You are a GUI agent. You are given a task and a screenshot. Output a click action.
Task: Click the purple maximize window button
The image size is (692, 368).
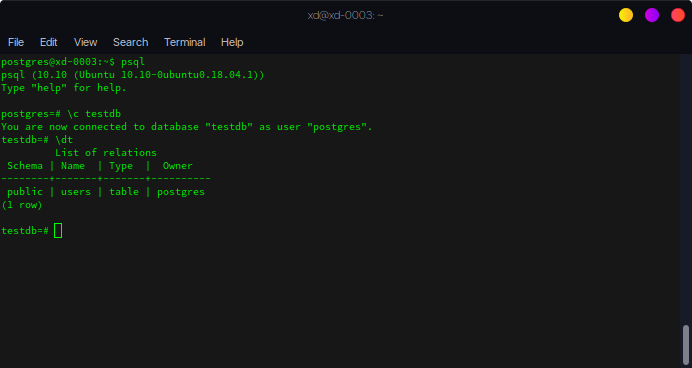click(652, 15)
